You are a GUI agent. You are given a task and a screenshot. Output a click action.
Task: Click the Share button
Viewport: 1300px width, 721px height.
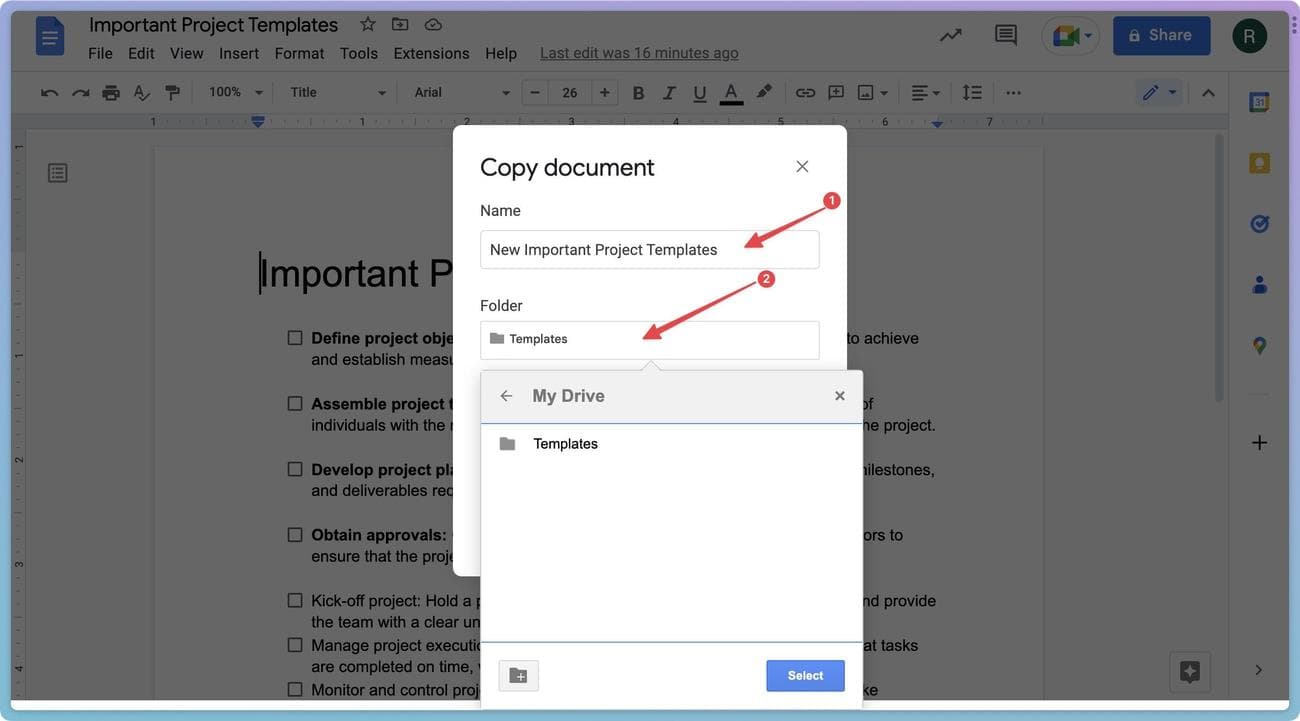[1161, 35]
